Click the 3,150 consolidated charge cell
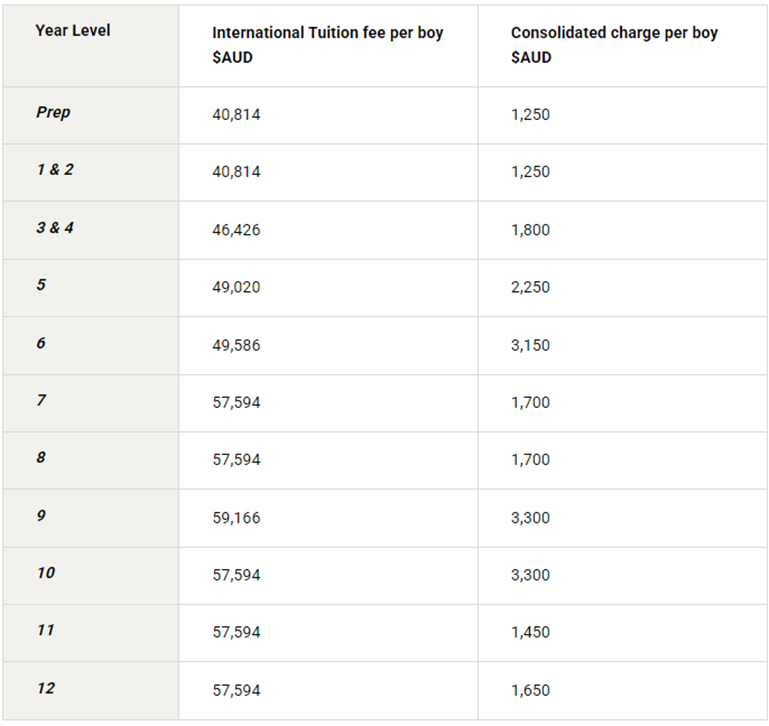 coord(530,345)
